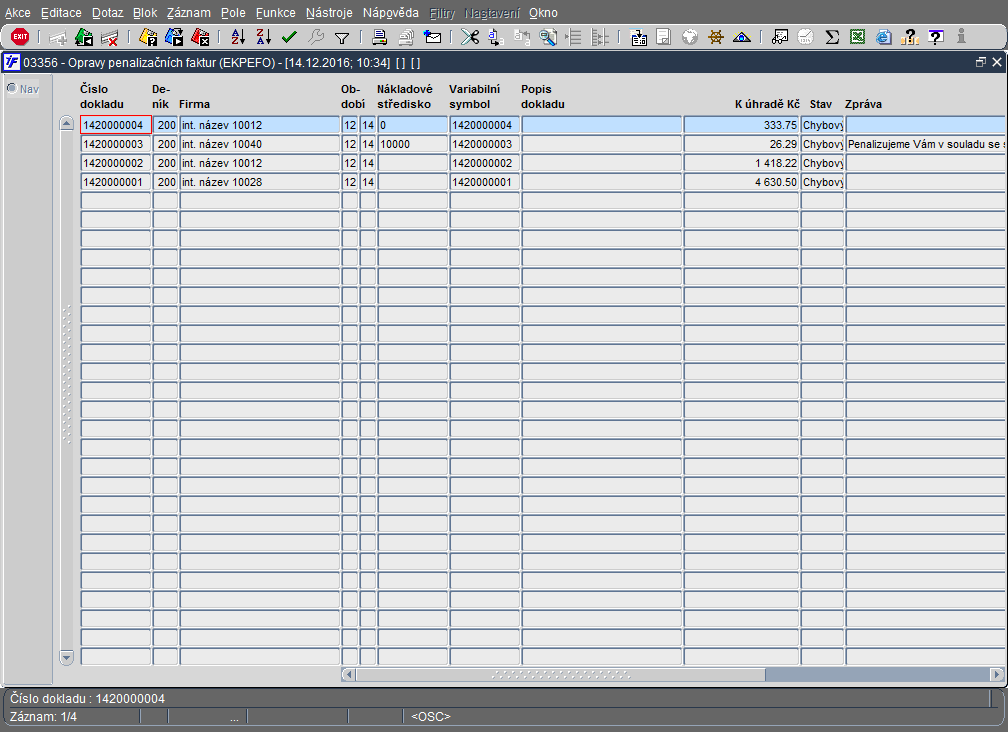Click the scissors cut icon

(x=470, y=37)
